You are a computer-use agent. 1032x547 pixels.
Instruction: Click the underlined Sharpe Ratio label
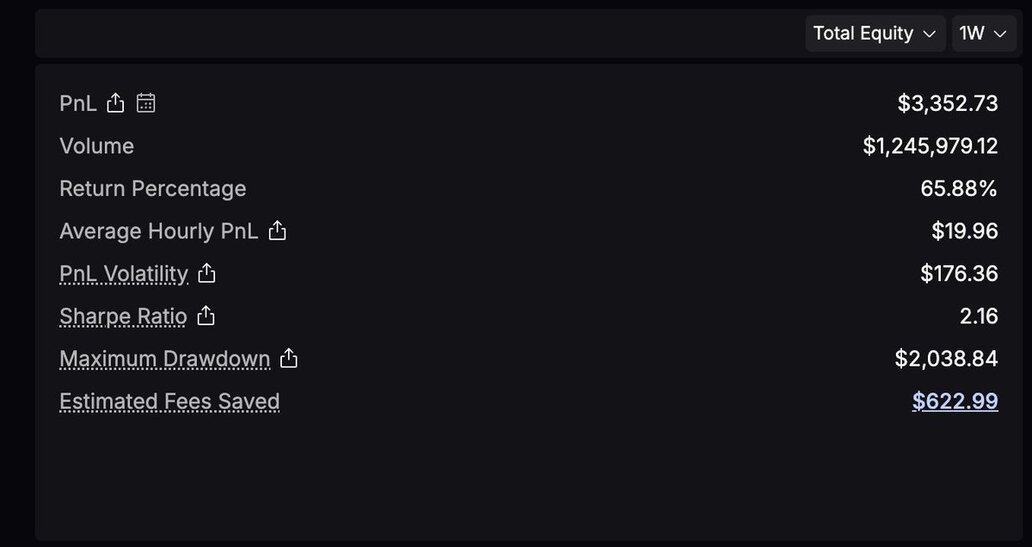click(x=123, y=317)
